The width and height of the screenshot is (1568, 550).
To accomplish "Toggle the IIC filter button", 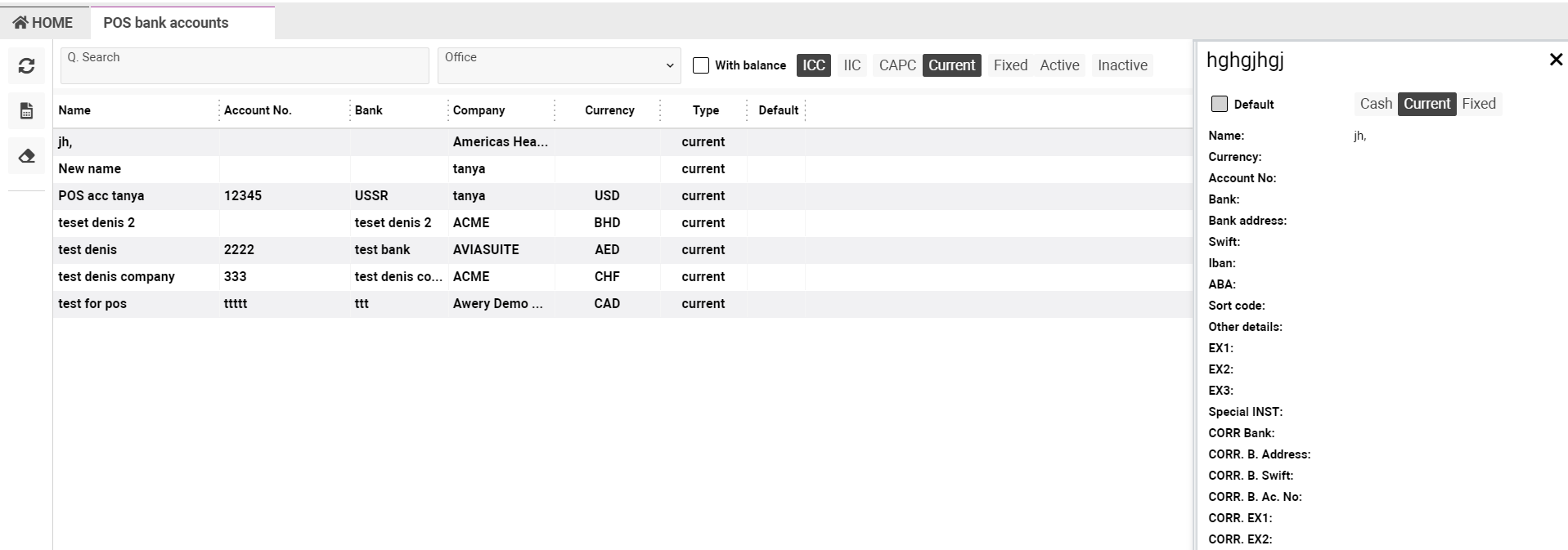I will [x=851, y=65].
